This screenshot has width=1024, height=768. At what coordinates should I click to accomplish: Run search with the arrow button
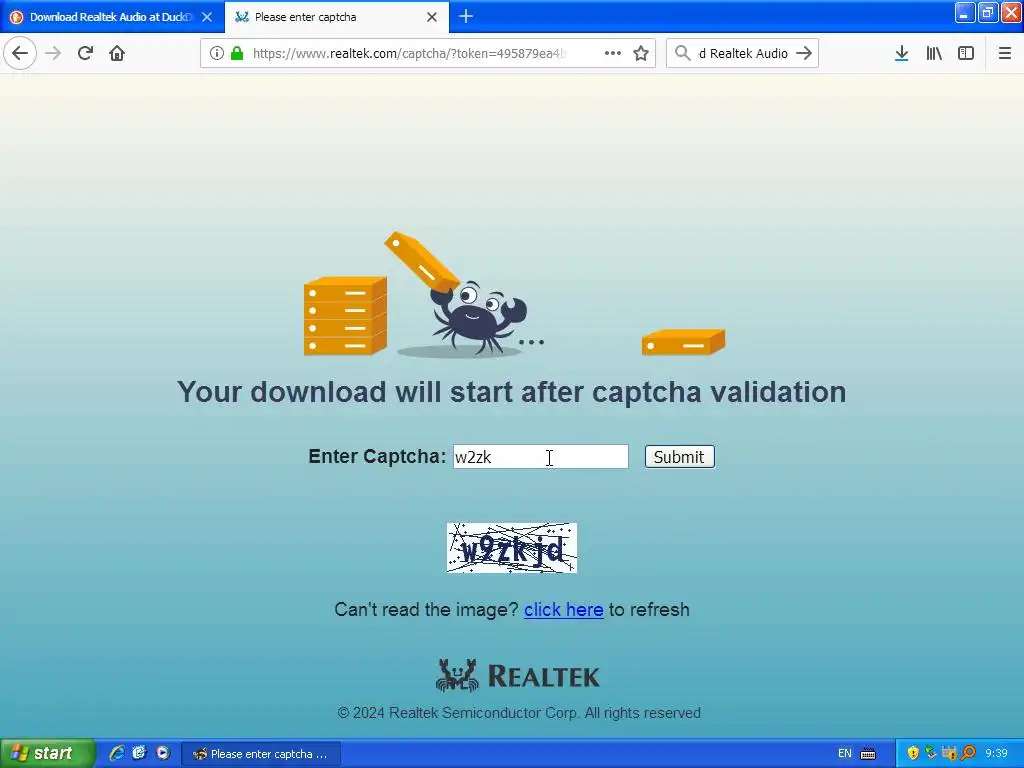[x=805, y=53]
